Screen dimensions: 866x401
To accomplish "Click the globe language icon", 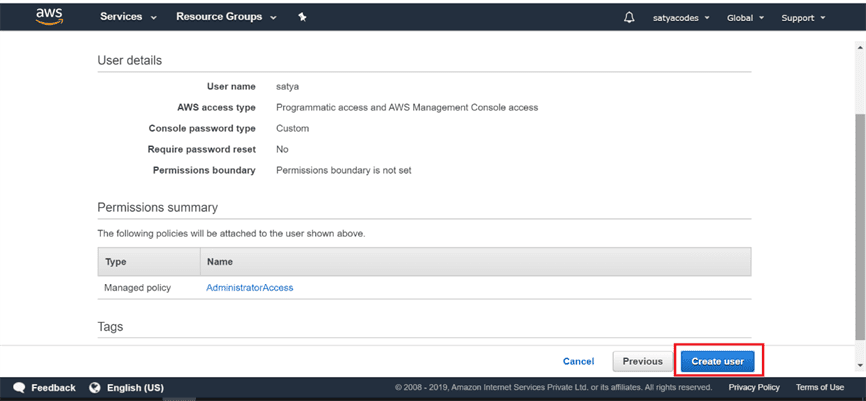I will [95, 388].
